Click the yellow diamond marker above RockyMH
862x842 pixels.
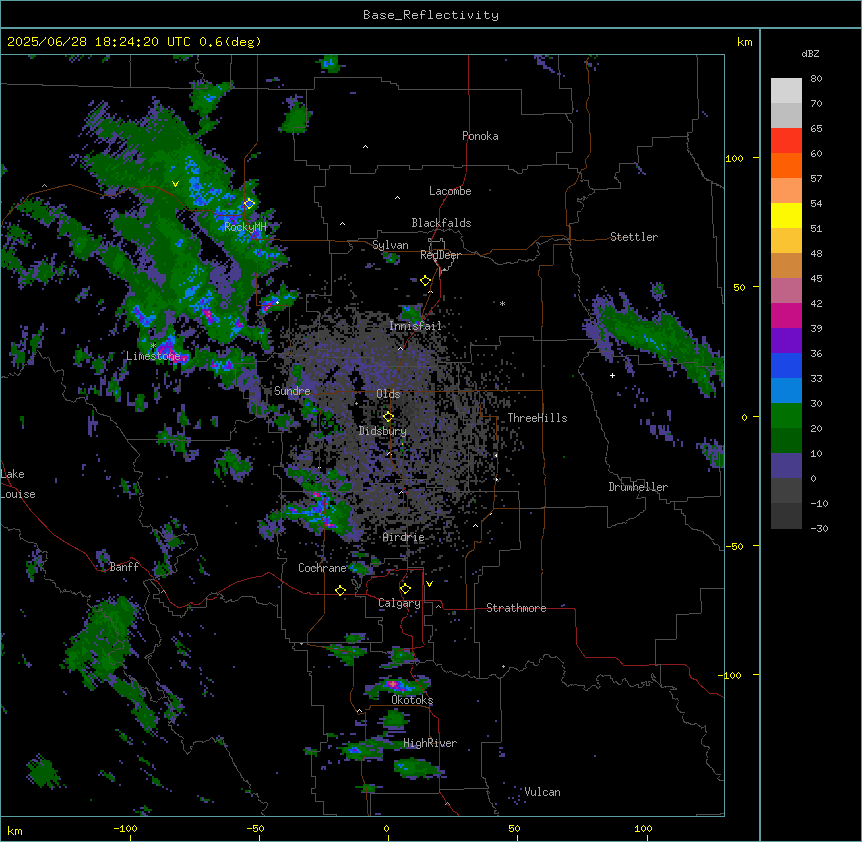coord(249,204)
